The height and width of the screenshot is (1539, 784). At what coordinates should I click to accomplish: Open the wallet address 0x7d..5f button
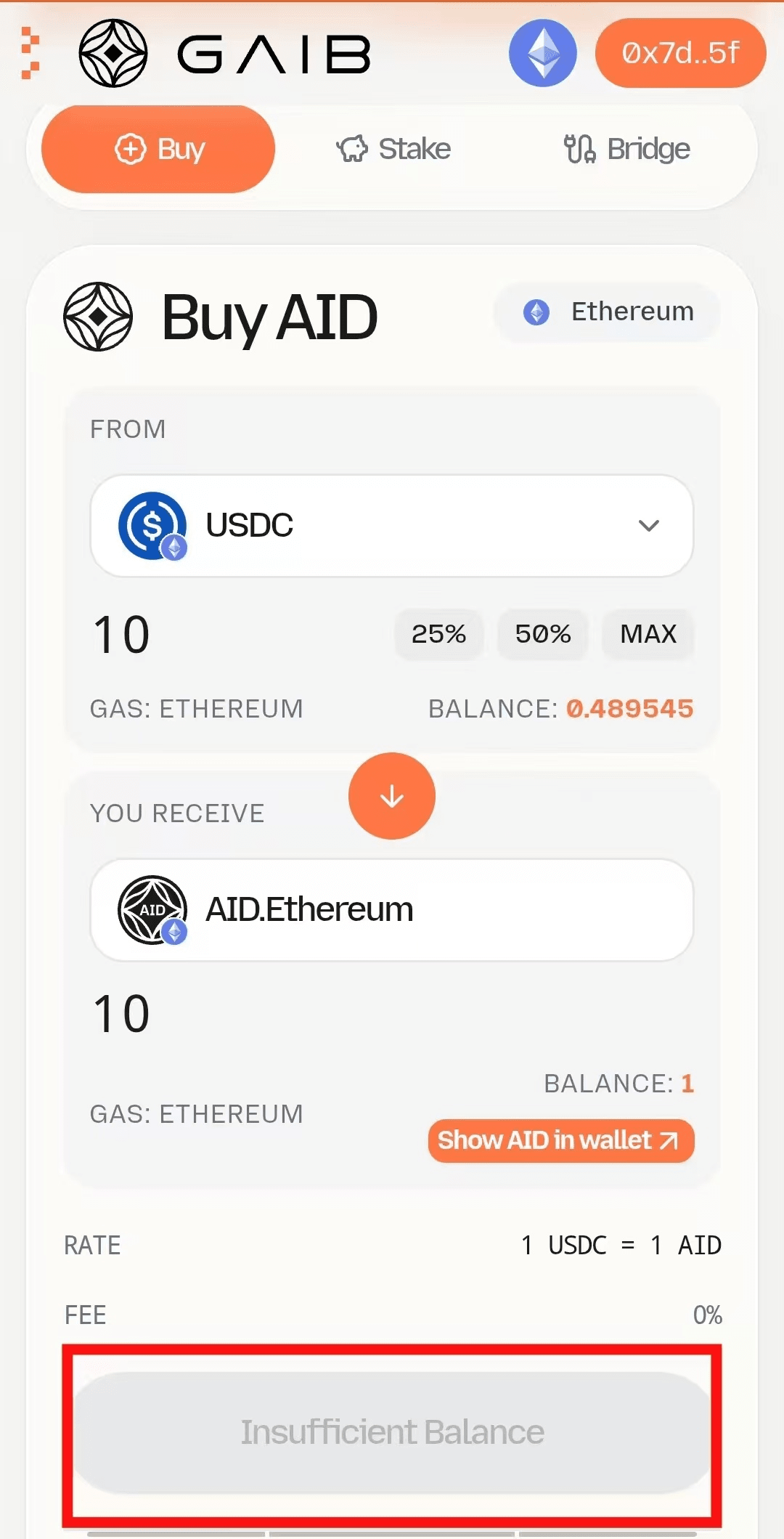pos(680,53)
